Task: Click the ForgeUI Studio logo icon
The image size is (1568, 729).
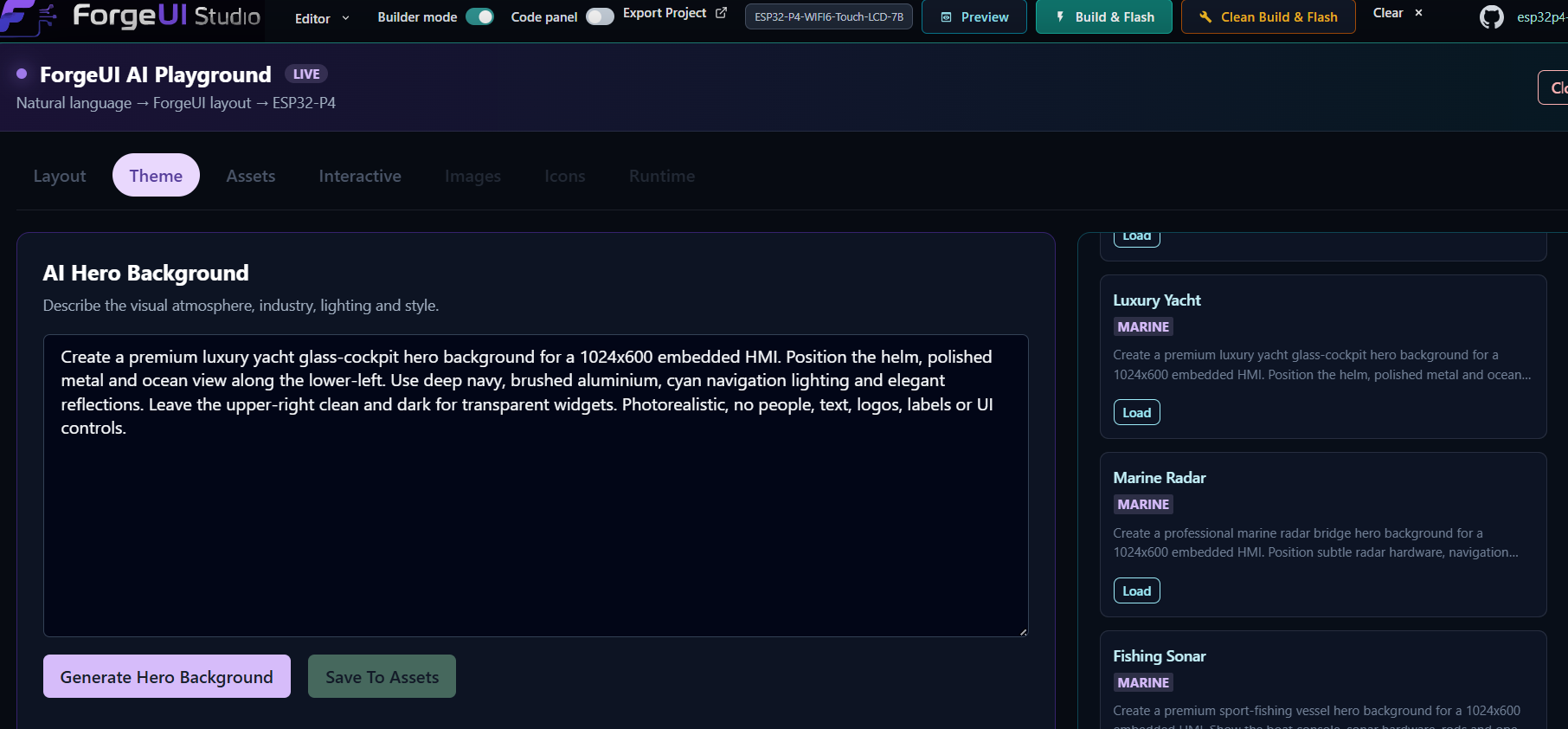Action: click(x=28, y=17)
